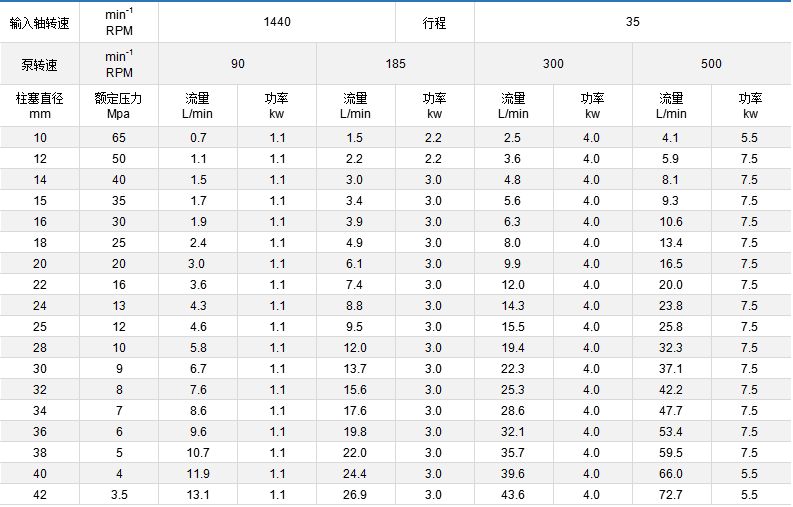Click the 0.7 flow value cell

[198, 138]
